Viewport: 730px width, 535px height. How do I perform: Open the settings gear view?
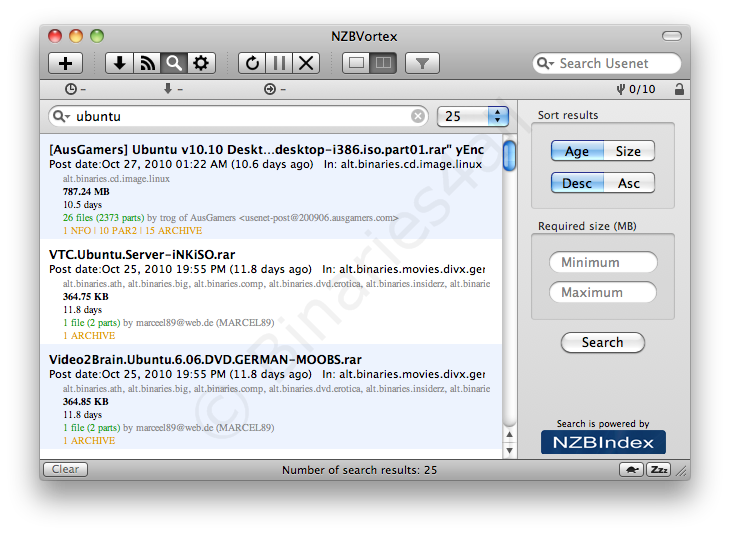201,63
